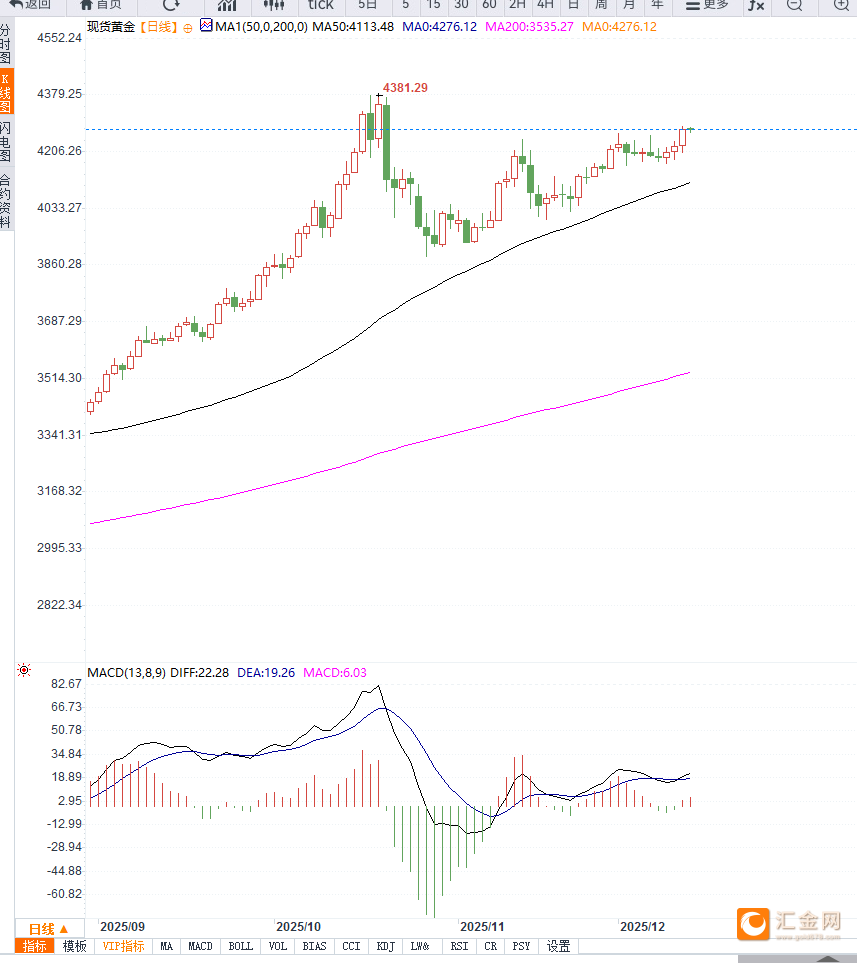Open the 日线 period dropdown at bottom-left
The width and height of the screenshot is (857, 963).
click(48, 928)
